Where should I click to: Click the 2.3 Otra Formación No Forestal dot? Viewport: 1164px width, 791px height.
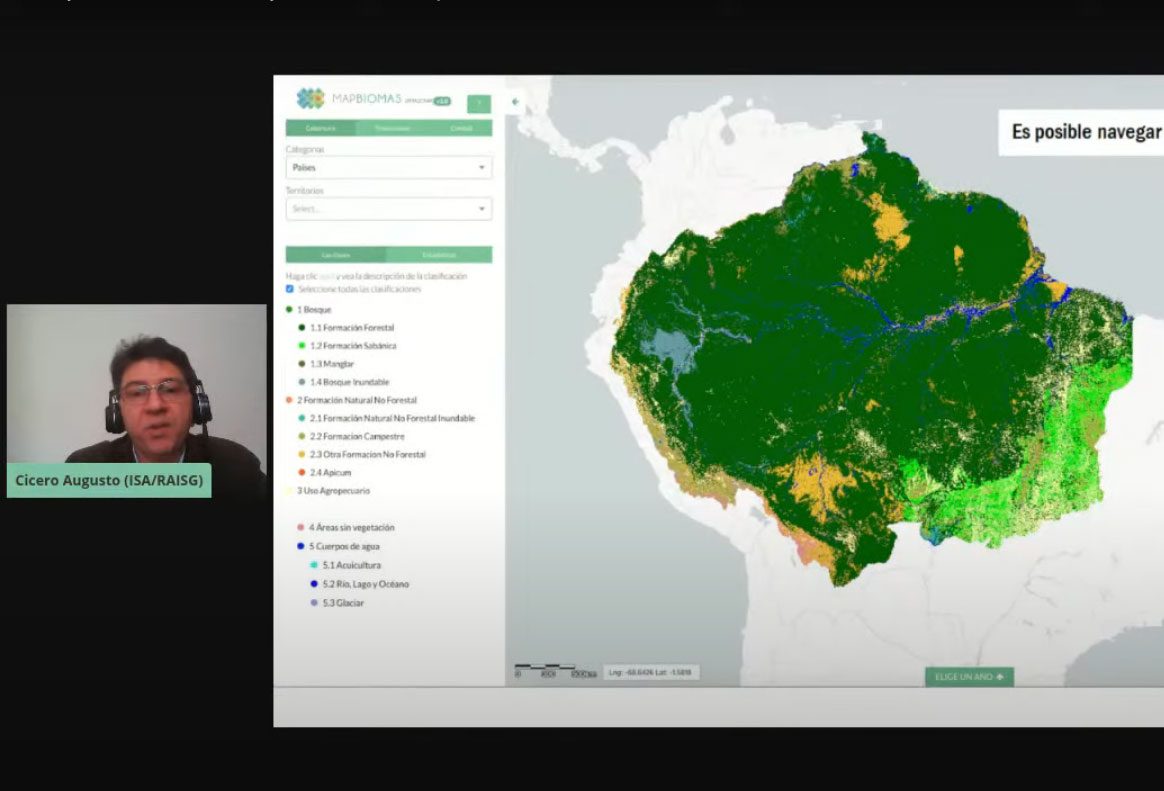coord(301,455)
